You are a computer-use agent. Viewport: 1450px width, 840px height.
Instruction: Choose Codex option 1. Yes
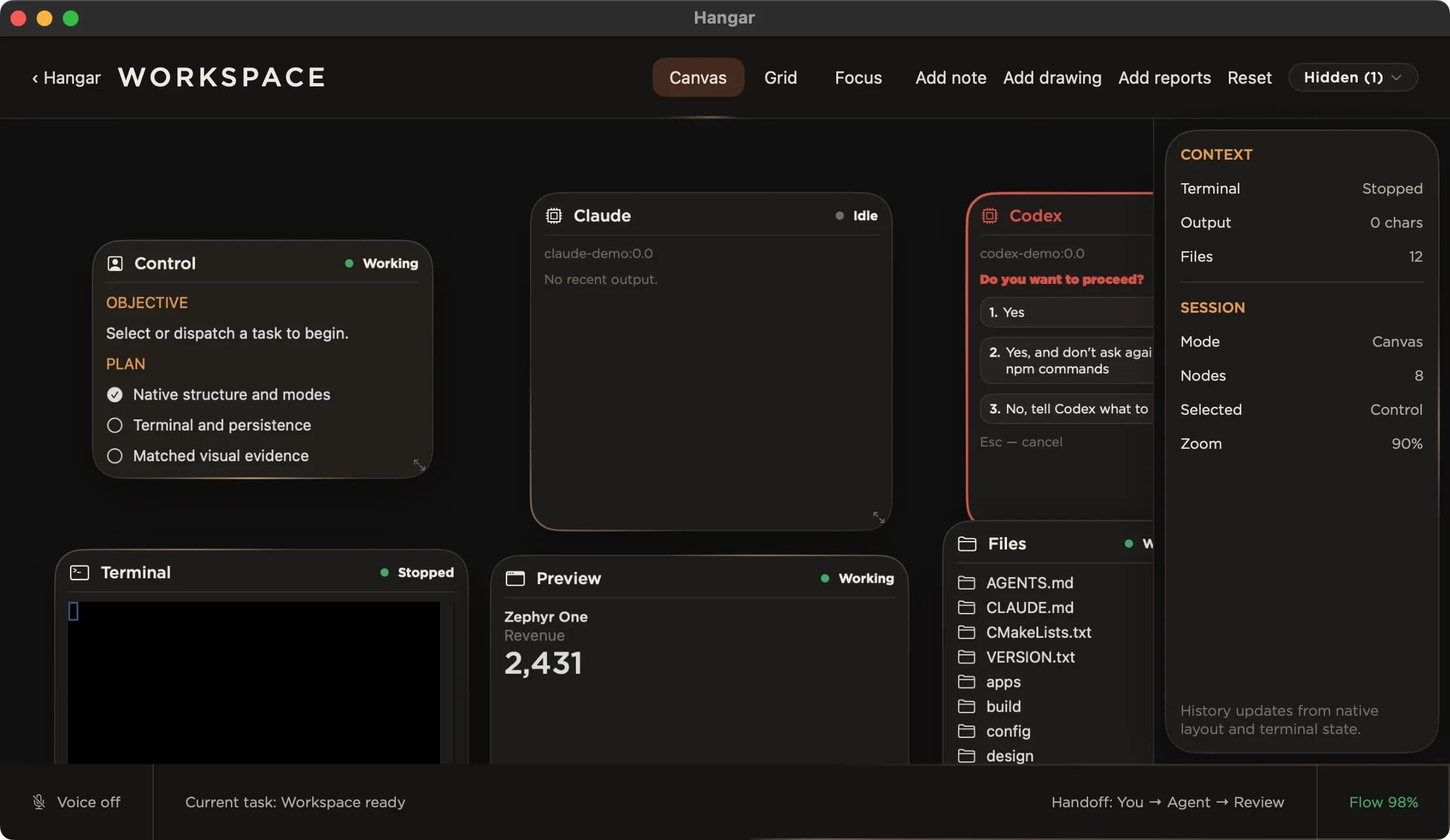pyautogui.click(x=1067, y=312)
